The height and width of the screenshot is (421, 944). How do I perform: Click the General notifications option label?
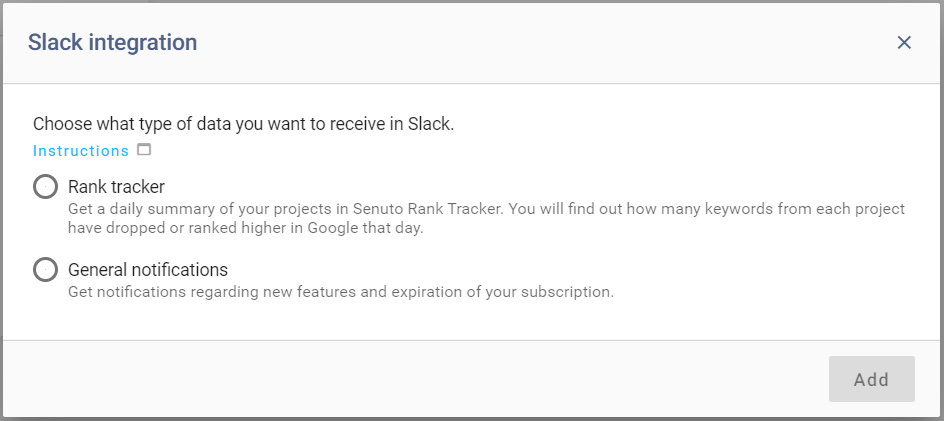[148, 269]
